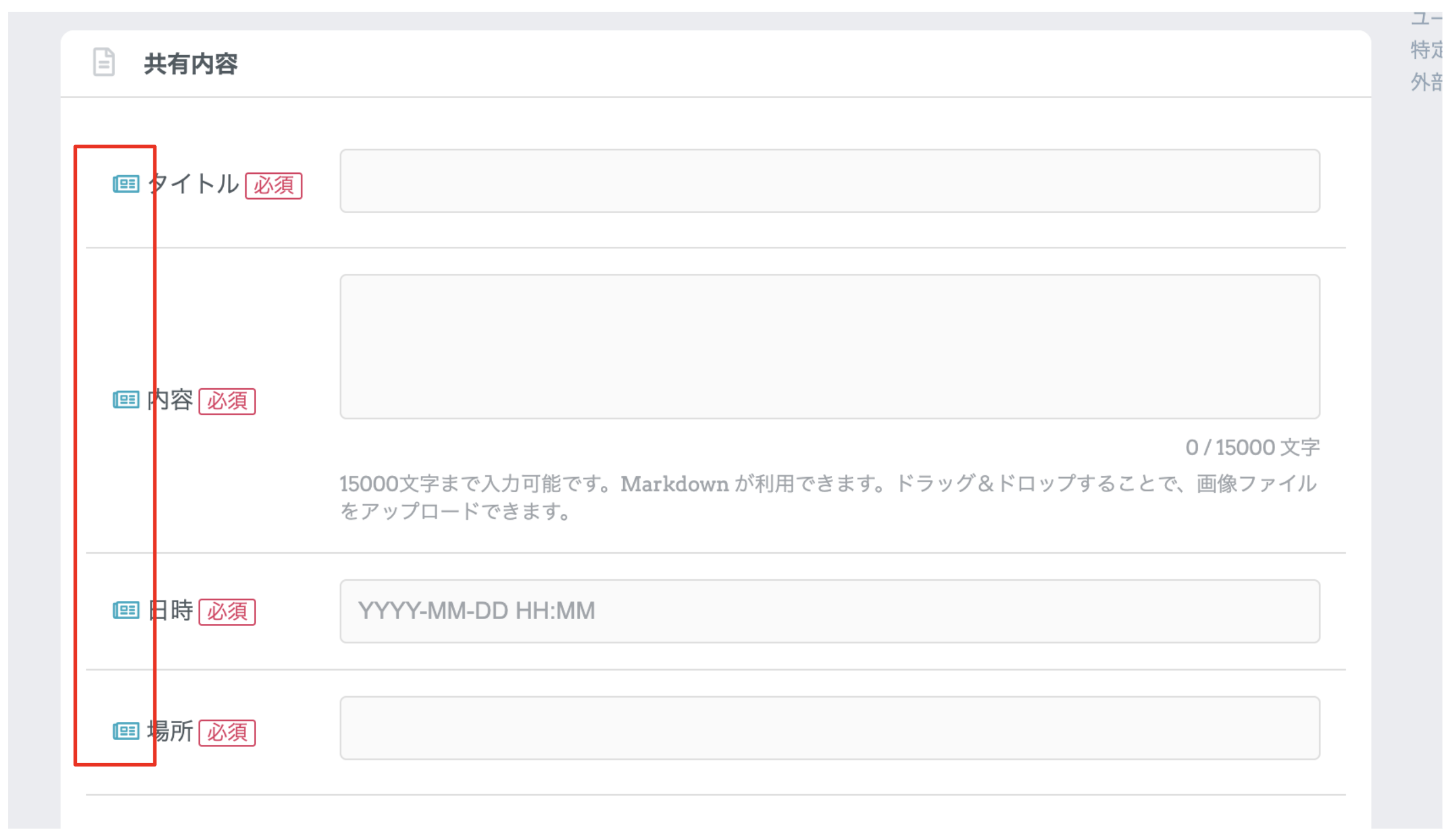This screenshot has width=1452, height=840.
Task: Click the card icon next to タイトル
Action: pos(126,184)
